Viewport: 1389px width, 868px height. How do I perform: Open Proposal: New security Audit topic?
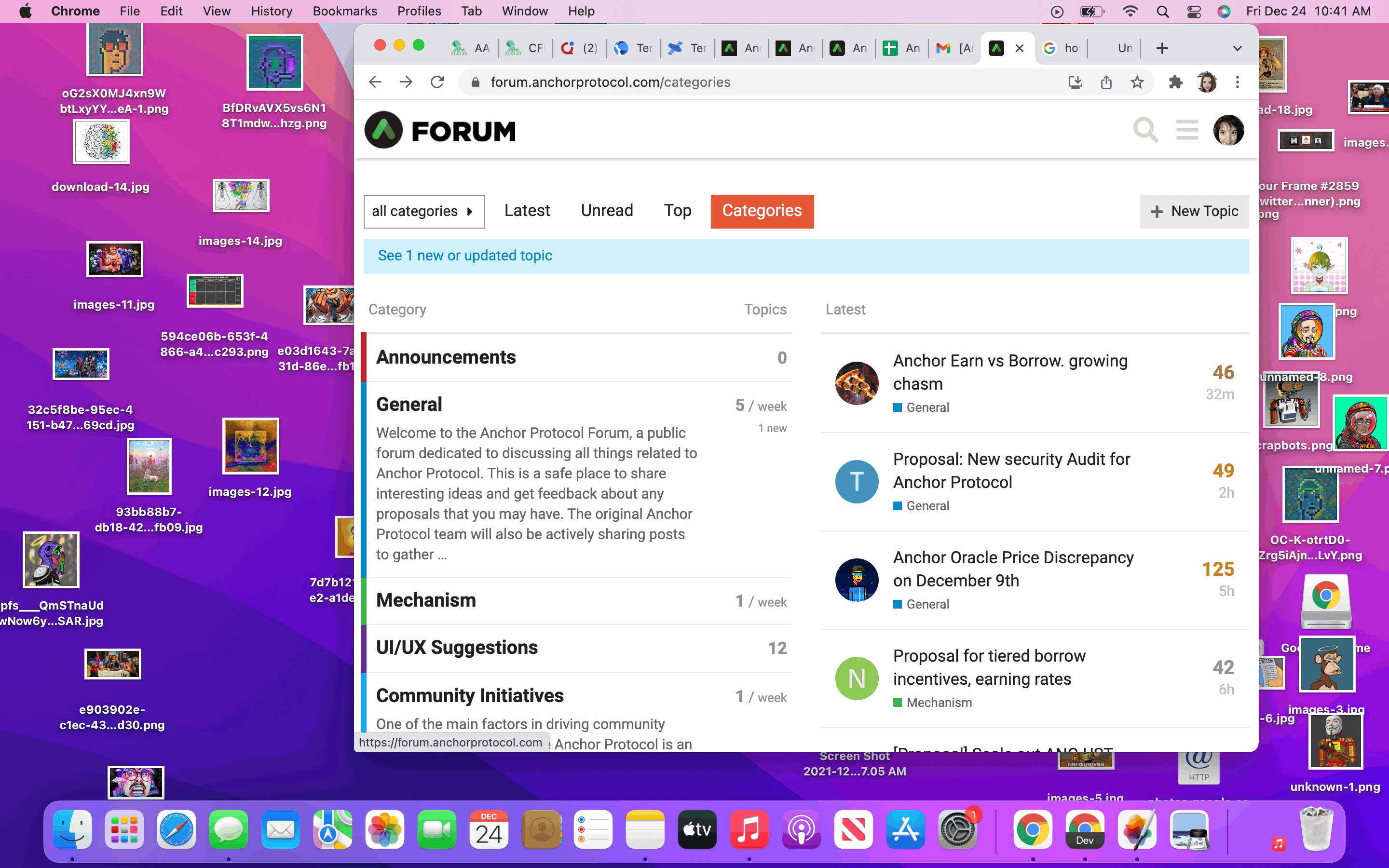(1011, 470)
